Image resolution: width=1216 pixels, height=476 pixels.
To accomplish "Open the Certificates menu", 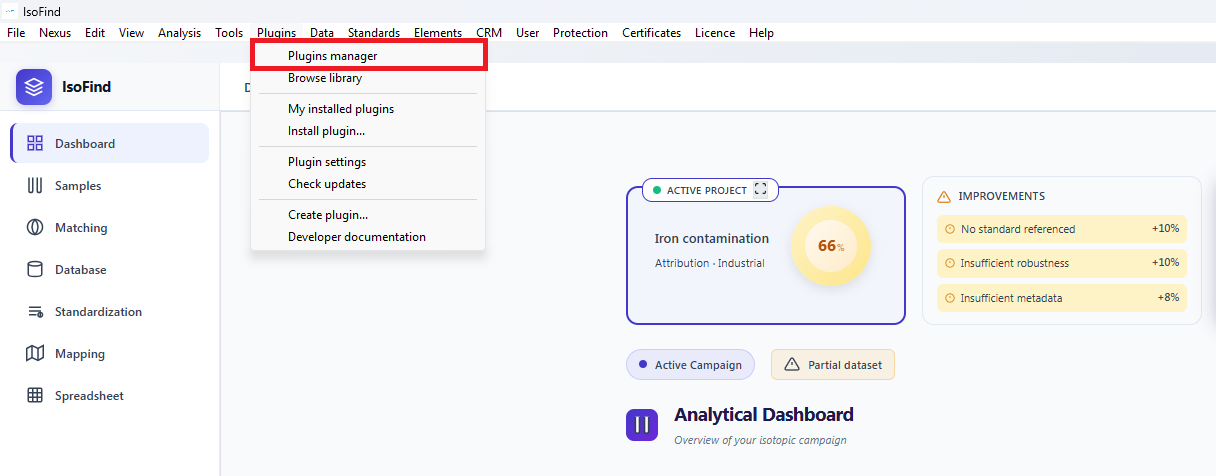I will click(651, 33).
